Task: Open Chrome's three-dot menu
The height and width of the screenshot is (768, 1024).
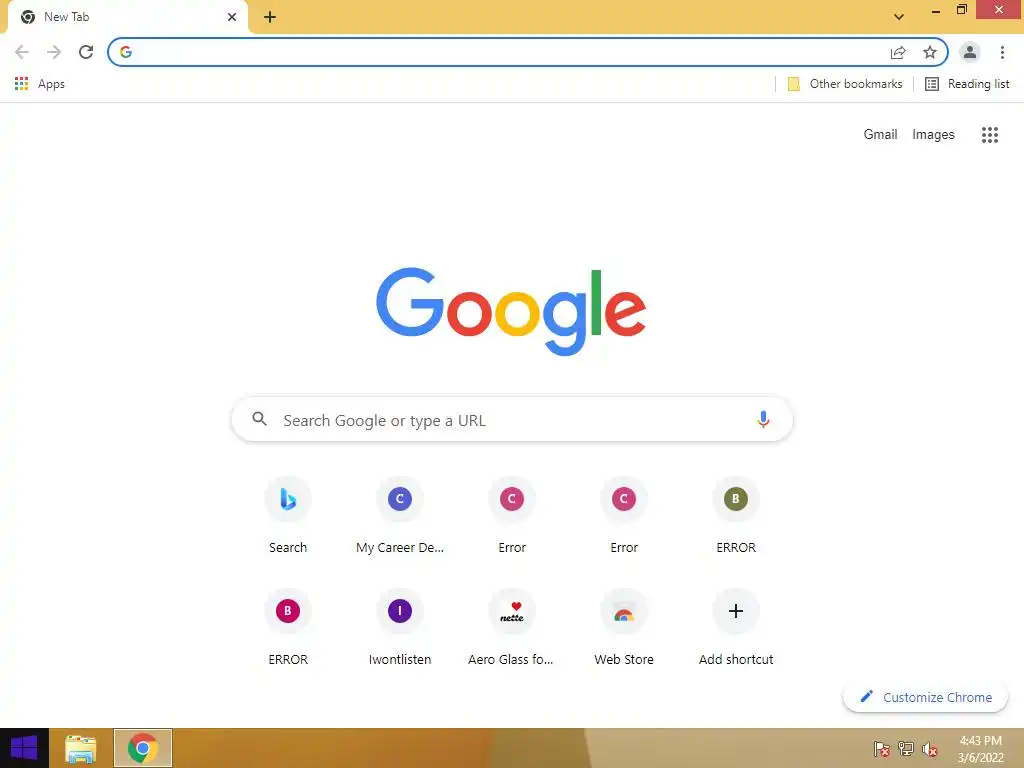Action: (1002, 52)
